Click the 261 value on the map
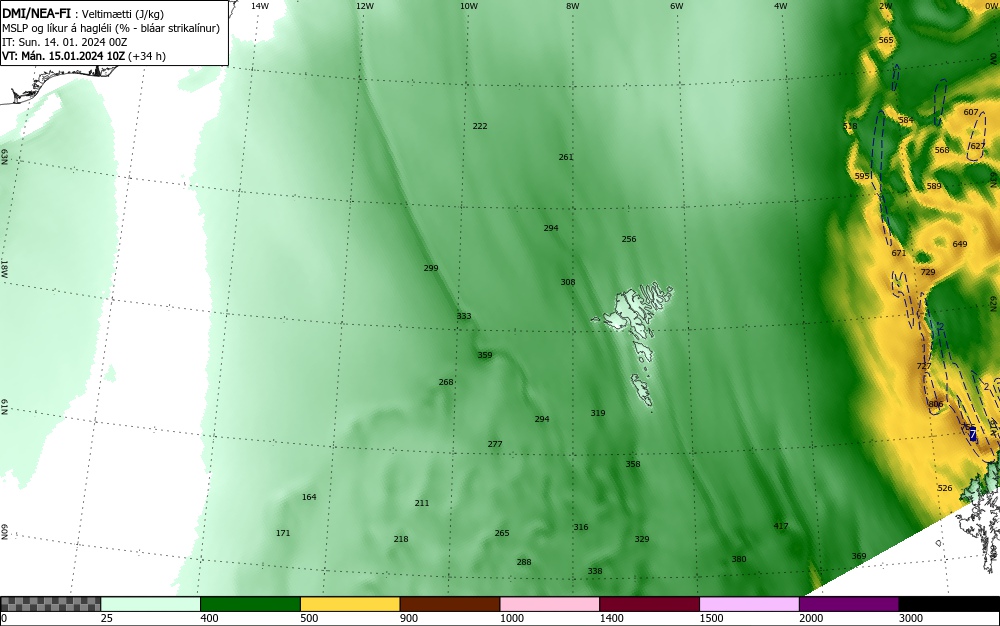Image resolution: width=1000 pixels, height=626 pixels. pos(566,157)
